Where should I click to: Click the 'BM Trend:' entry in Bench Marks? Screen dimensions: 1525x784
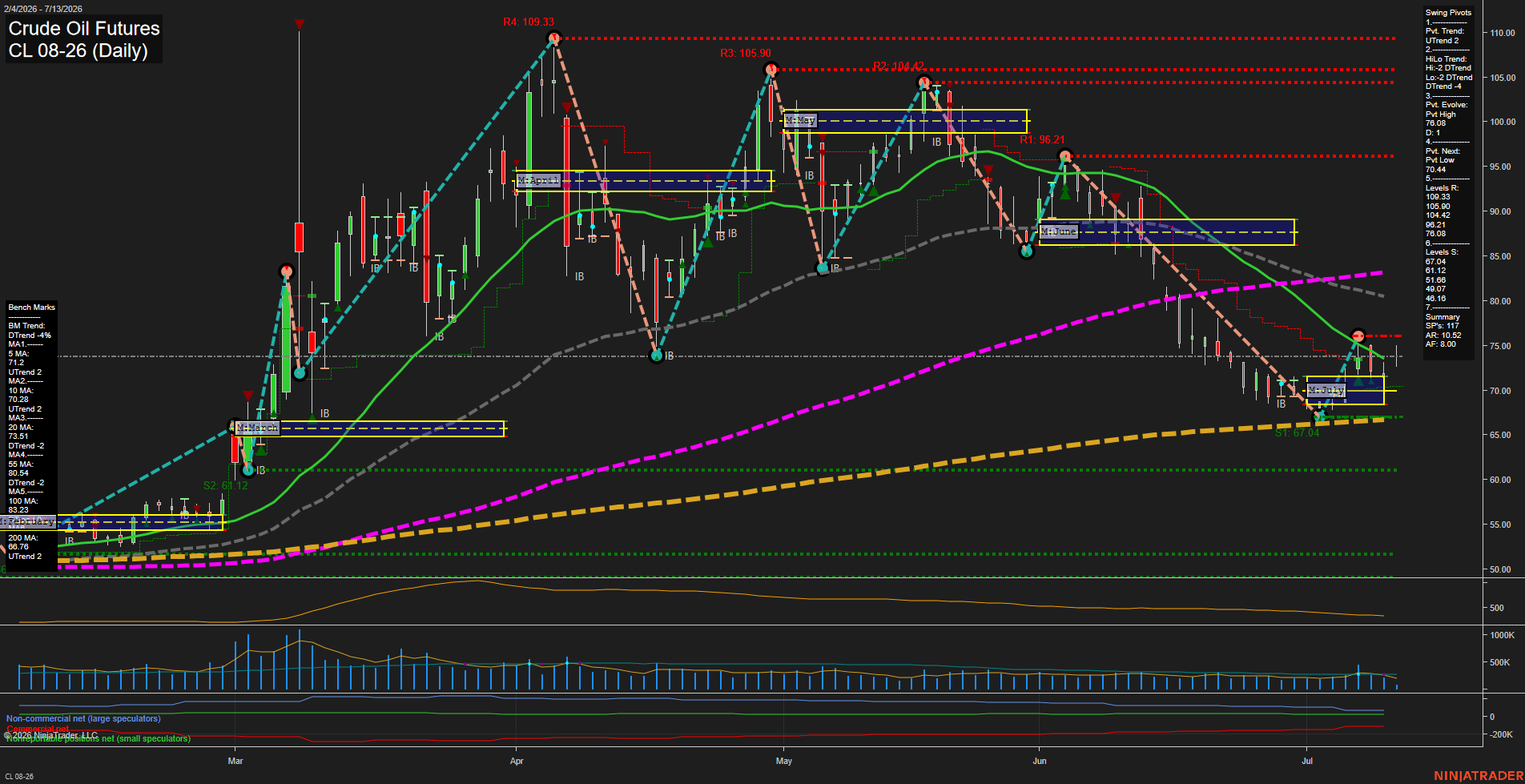point(26,326)
